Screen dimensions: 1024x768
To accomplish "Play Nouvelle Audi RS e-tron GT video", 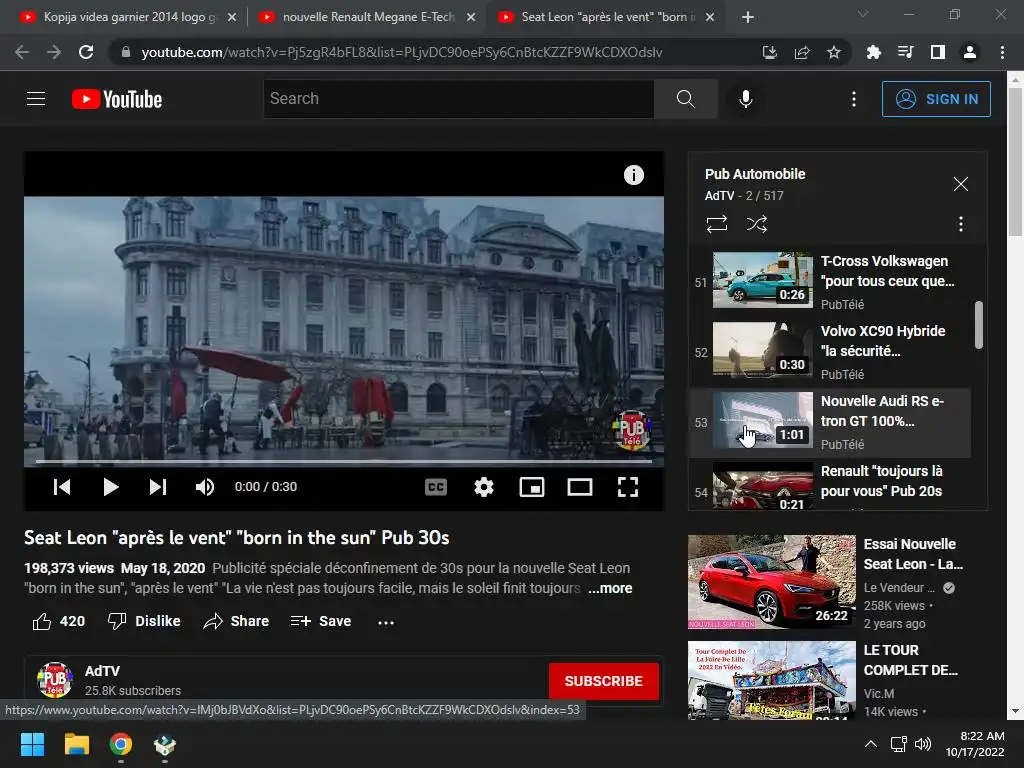I will click(830, 422).
